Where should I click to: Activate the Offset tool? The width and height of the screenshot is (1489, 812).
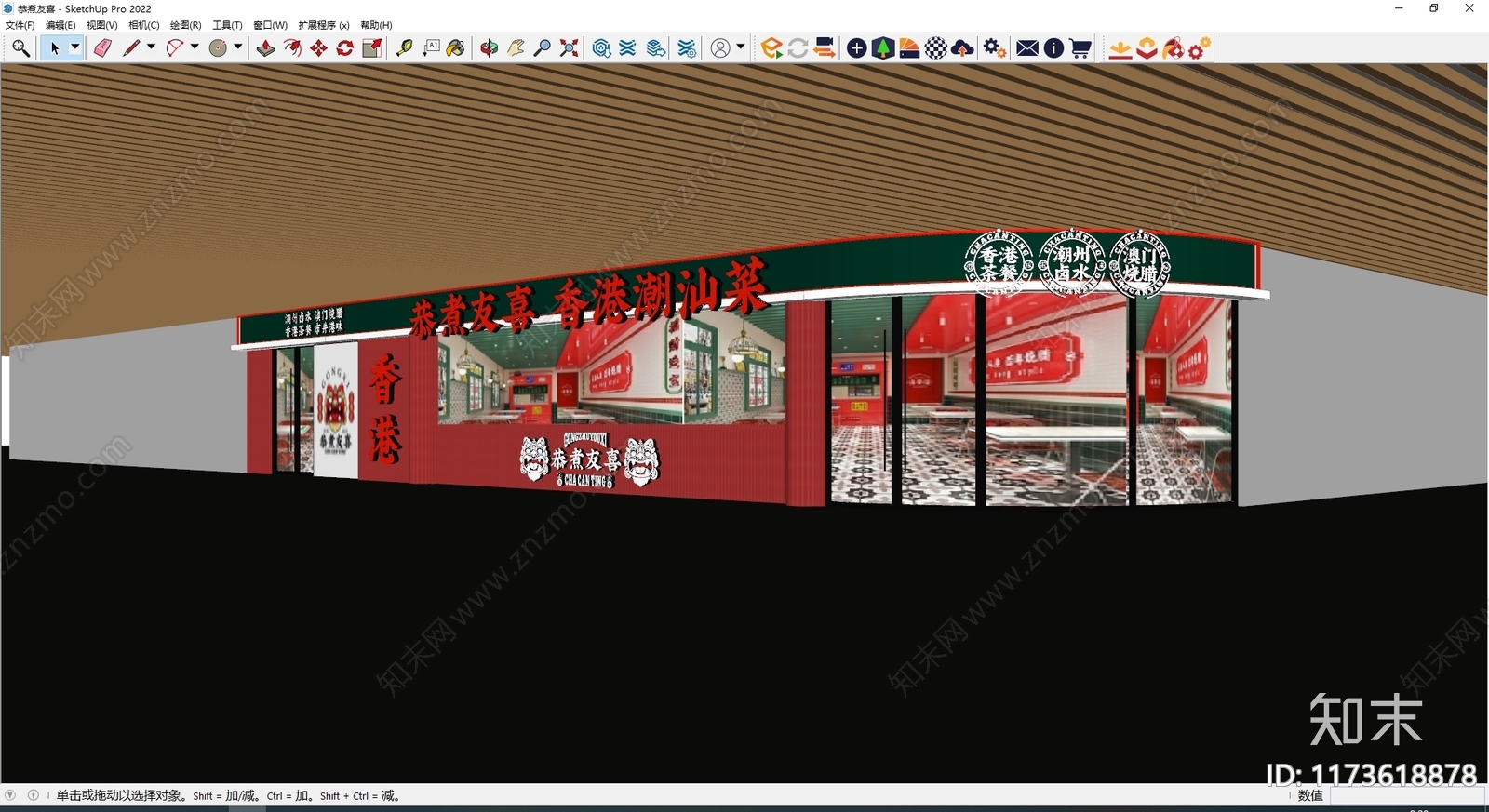point(292,48)
